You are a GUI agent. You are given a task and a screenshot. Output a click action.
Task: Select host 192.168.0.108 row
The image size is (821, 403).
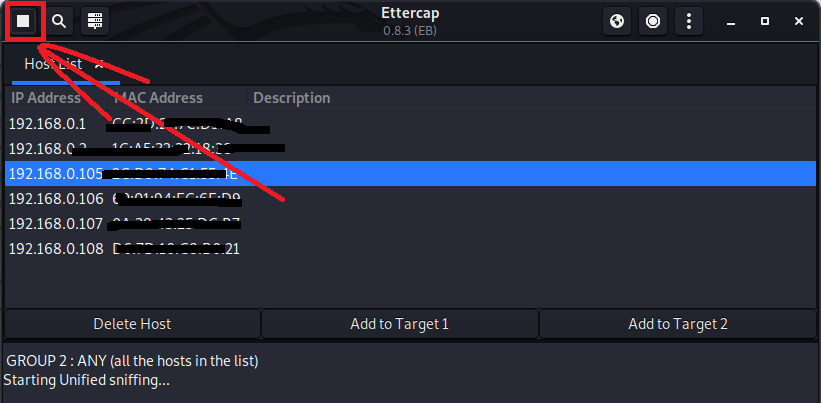pos(56,248)
